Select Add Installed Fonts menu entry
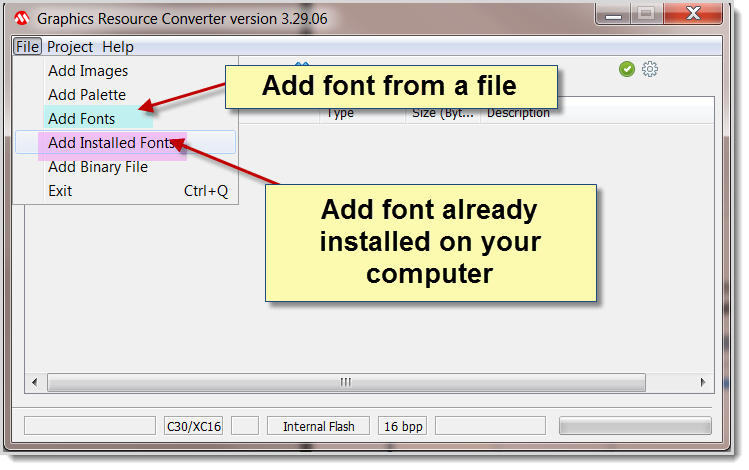 pos(126,142)
